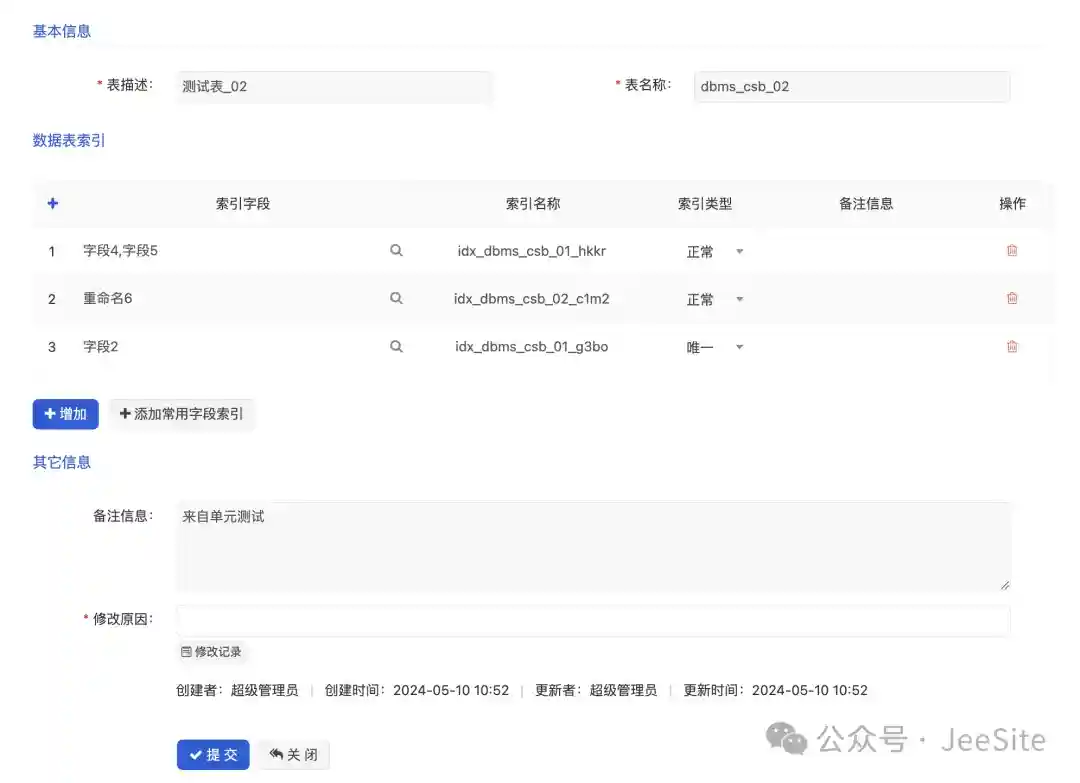Click the 表名称 field with dbms_csb_02

coord(851,87)
